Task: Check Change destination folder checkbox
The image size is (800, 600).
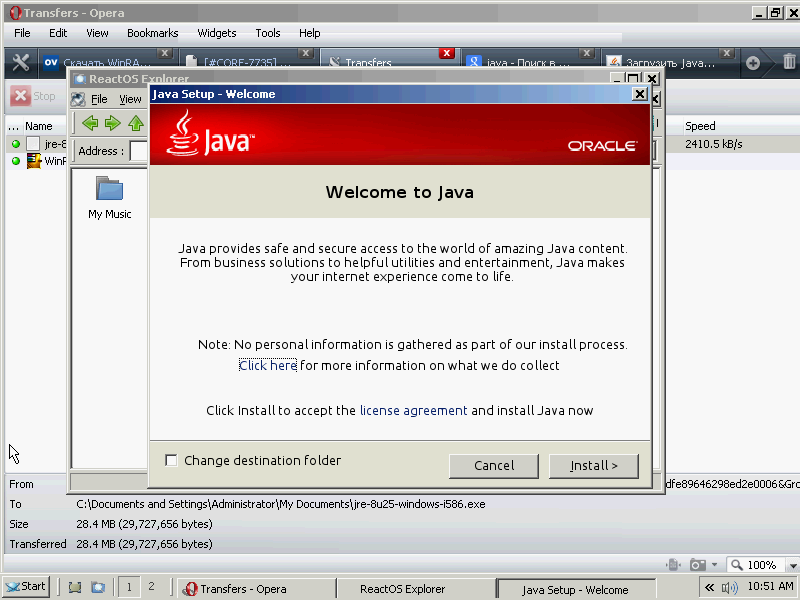Action: click(x=171, y=461)
